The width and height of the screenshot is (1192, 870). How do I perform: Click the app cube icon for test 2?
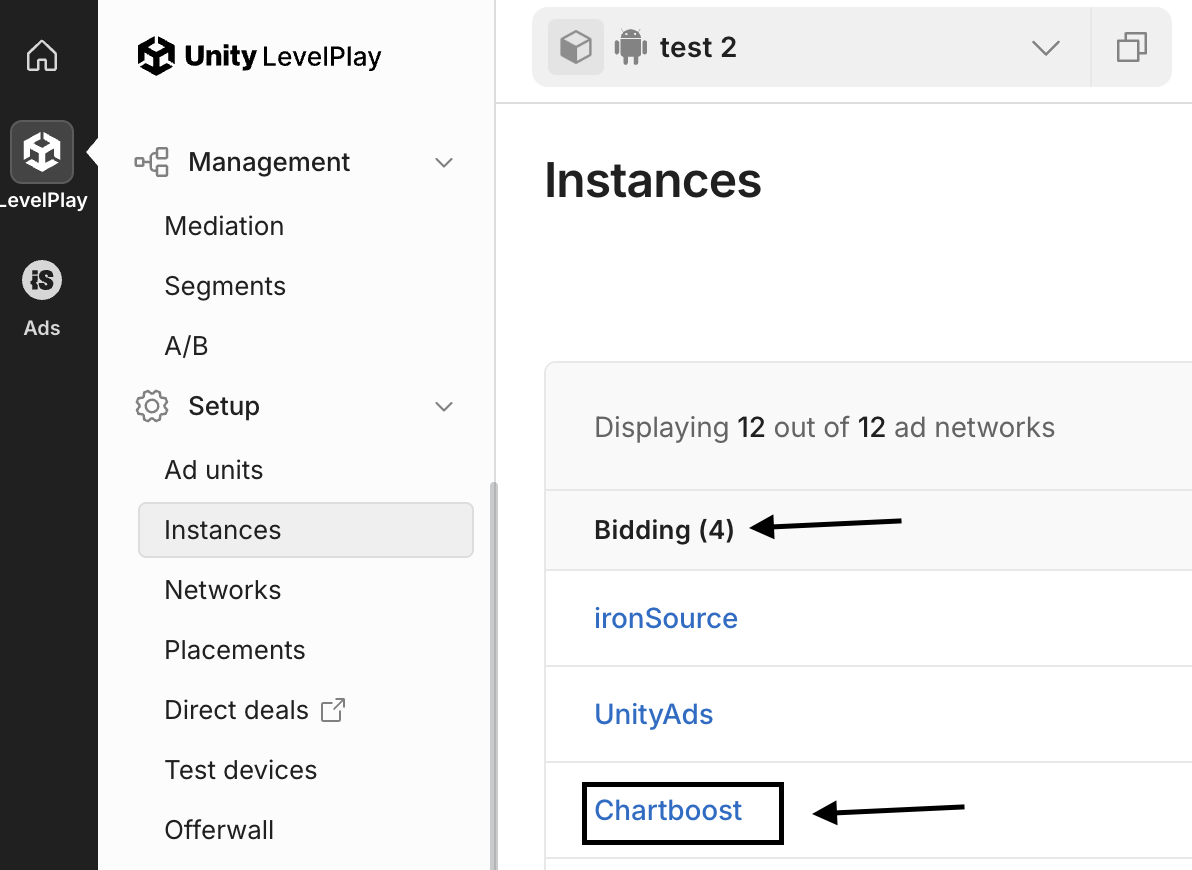click(576, 47)
